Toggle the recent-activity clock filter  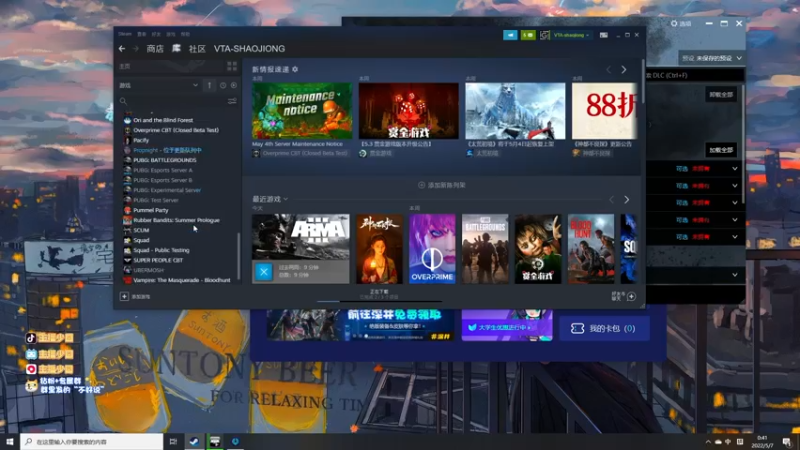(x=223, y=85)
